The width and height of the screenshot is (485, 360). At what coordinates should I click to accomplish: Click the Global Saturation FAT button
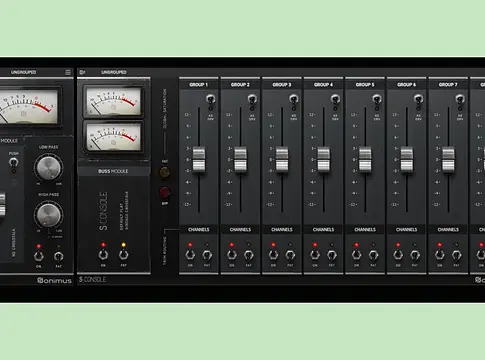(165, 172)
